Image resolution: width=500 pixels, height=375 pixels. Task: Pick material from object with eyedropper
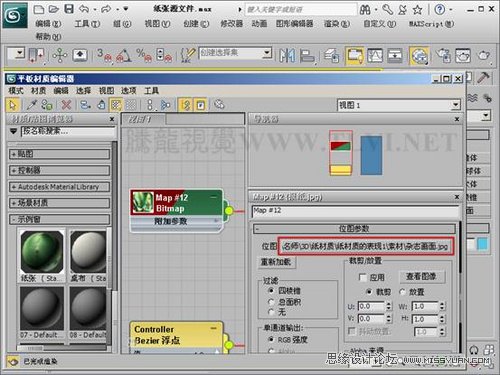[32, 105]
